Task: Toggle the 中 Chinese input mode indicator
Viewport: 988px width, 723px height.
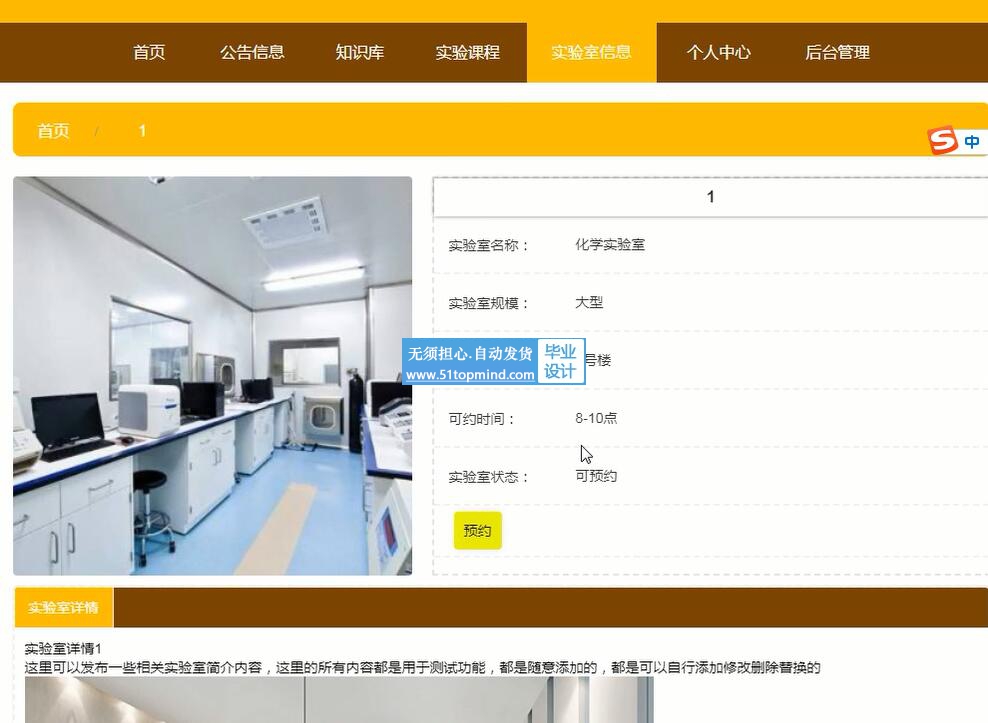Action: click(972, 142)
